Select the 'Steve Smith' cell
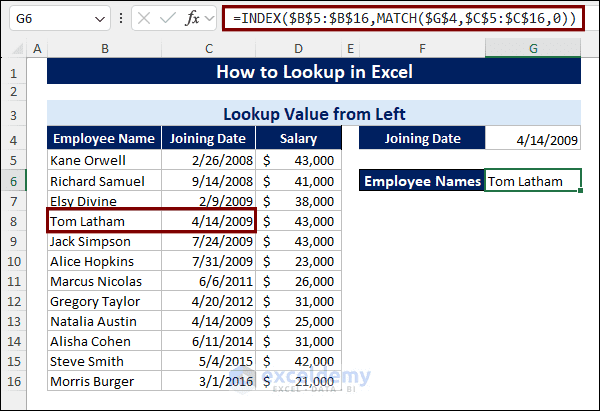The image size is (600, 411). tap(104, 361)
